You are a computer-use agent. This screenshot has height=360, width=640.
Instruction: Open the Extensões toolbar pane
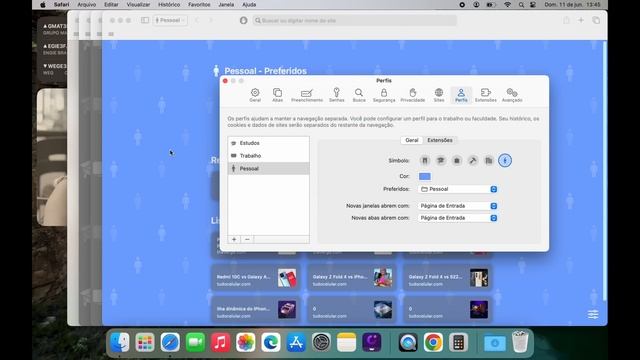486,95
